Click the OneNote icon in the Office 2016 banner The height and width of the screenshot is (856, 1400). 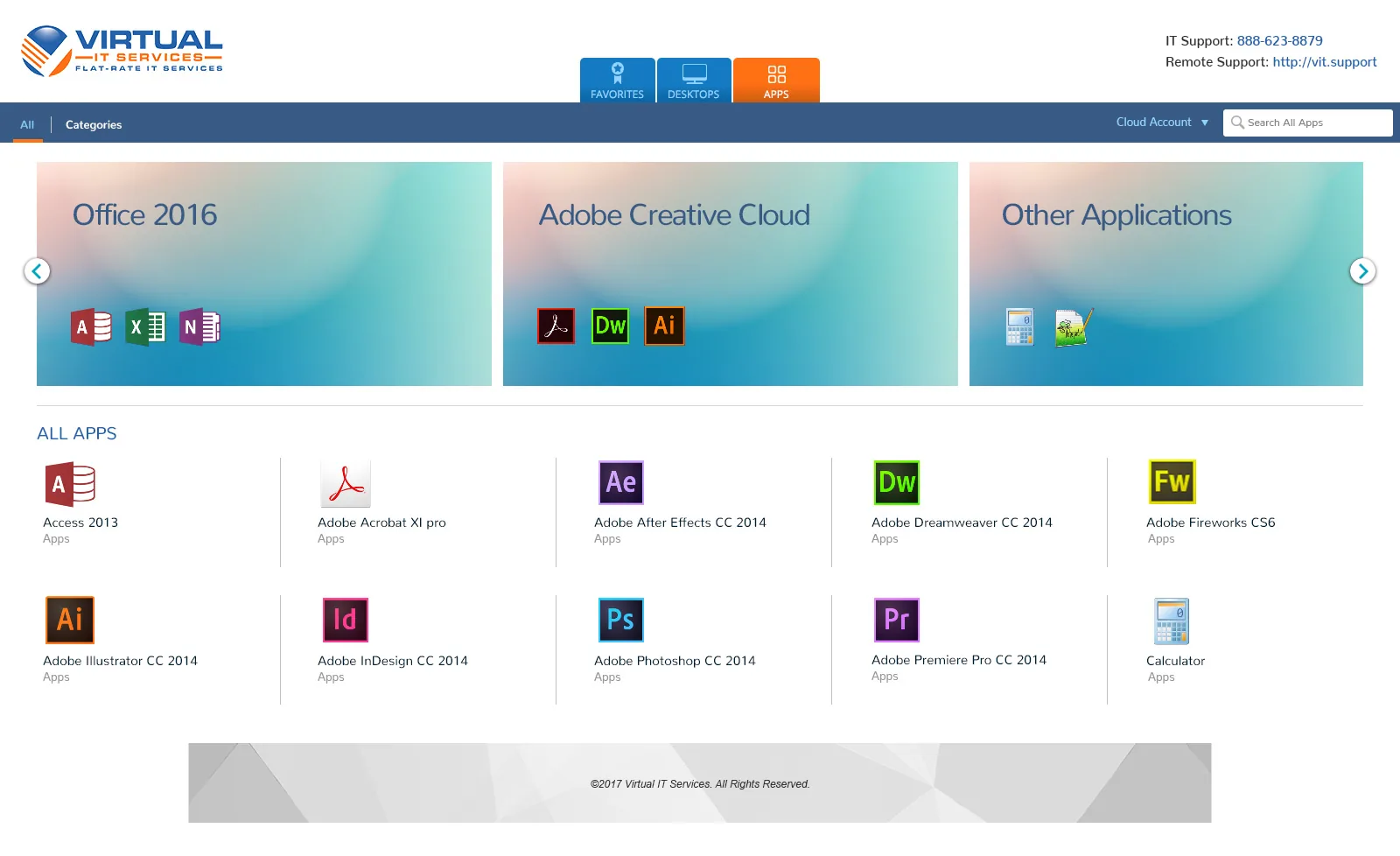(199, 327)
